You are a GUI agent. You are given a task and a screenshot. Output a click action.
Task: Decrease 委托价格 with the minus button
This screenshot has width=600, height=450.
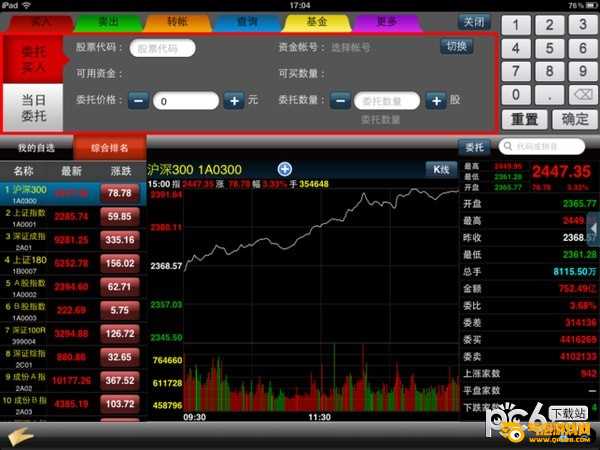tap(138, 101)
